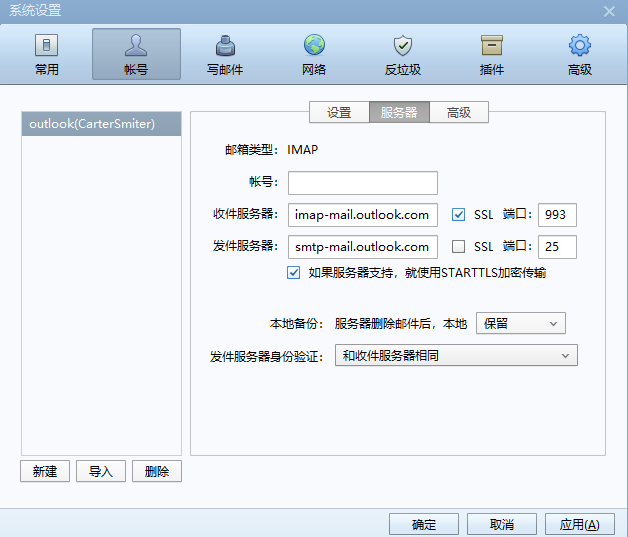
Task: Click the 帐号 input field
Action: click(362, 183)
